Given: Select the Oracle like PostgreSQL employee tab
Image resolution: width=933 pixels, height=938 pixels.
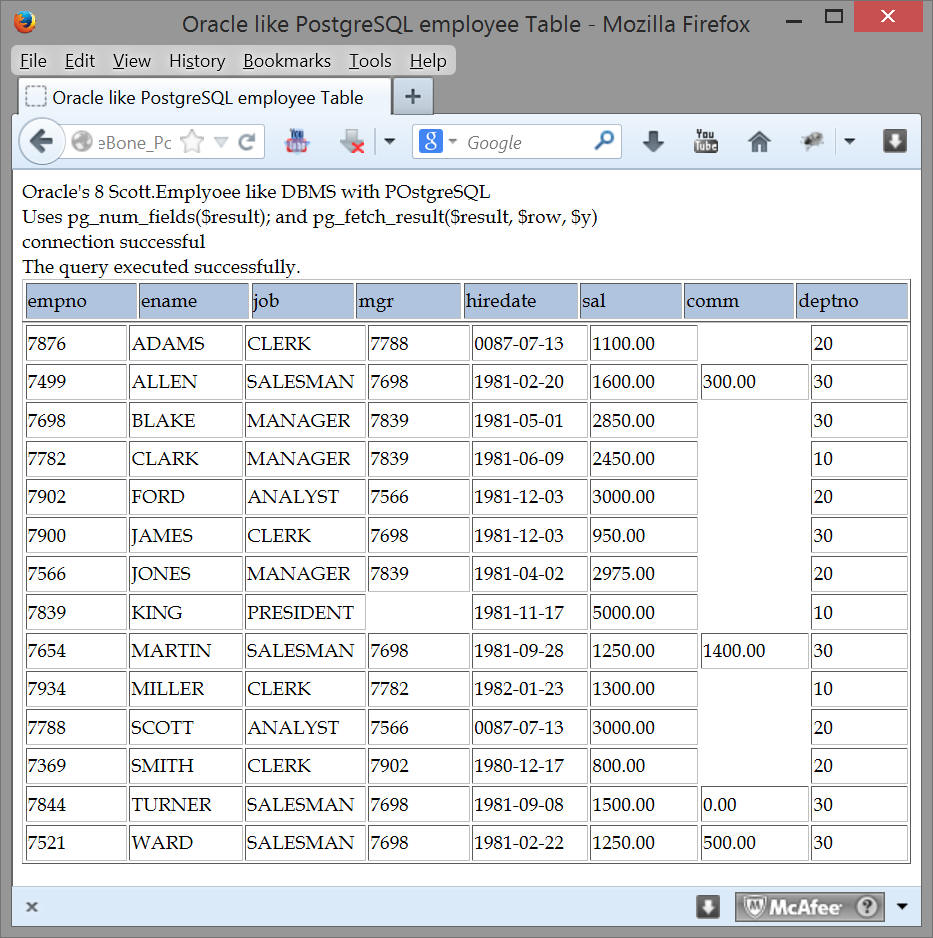Looking at the screenshot, I should point(205,97).
